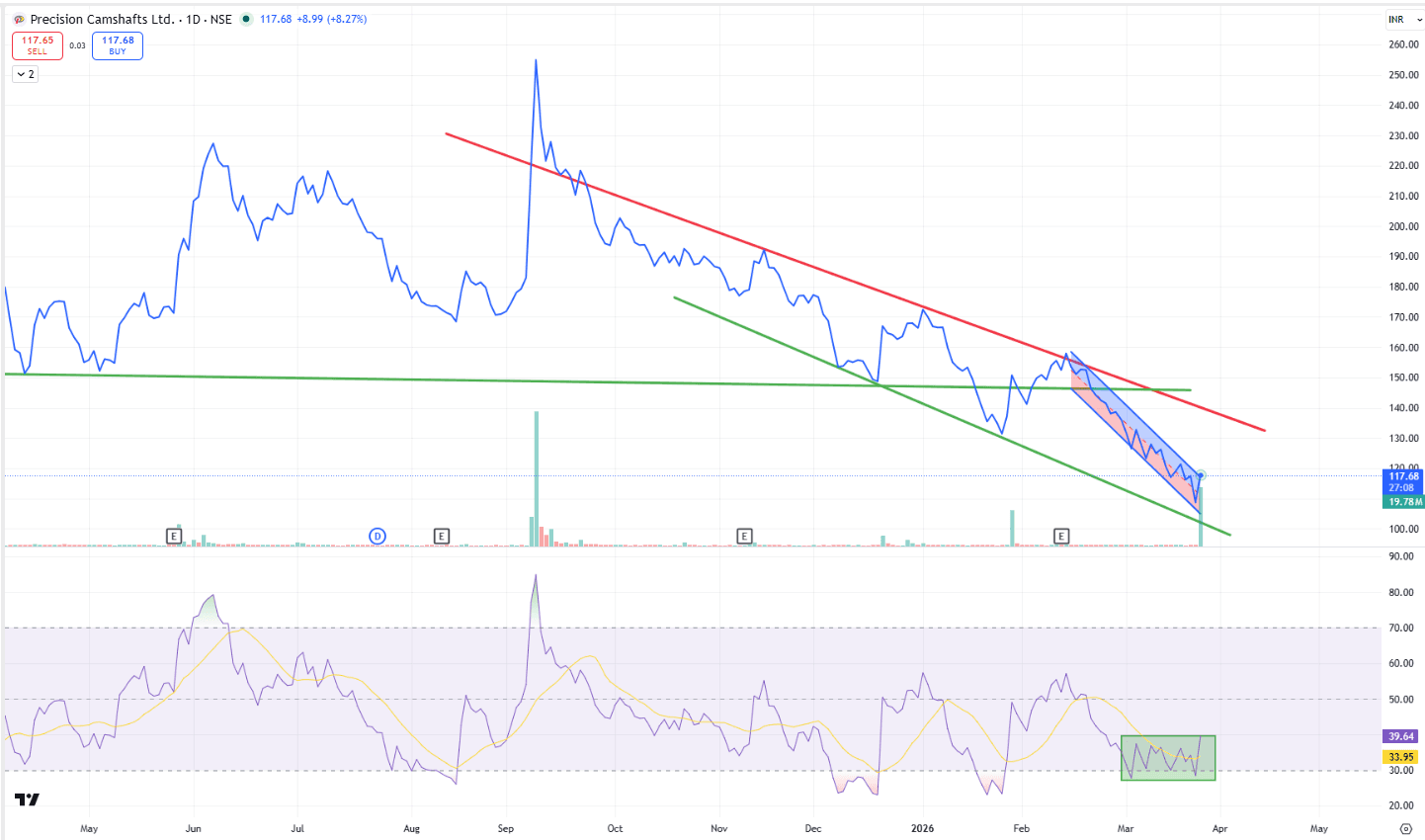Click the Dec label on time axis
The height and width of the screenshot is (840, 1425).
tap(813, 828)
